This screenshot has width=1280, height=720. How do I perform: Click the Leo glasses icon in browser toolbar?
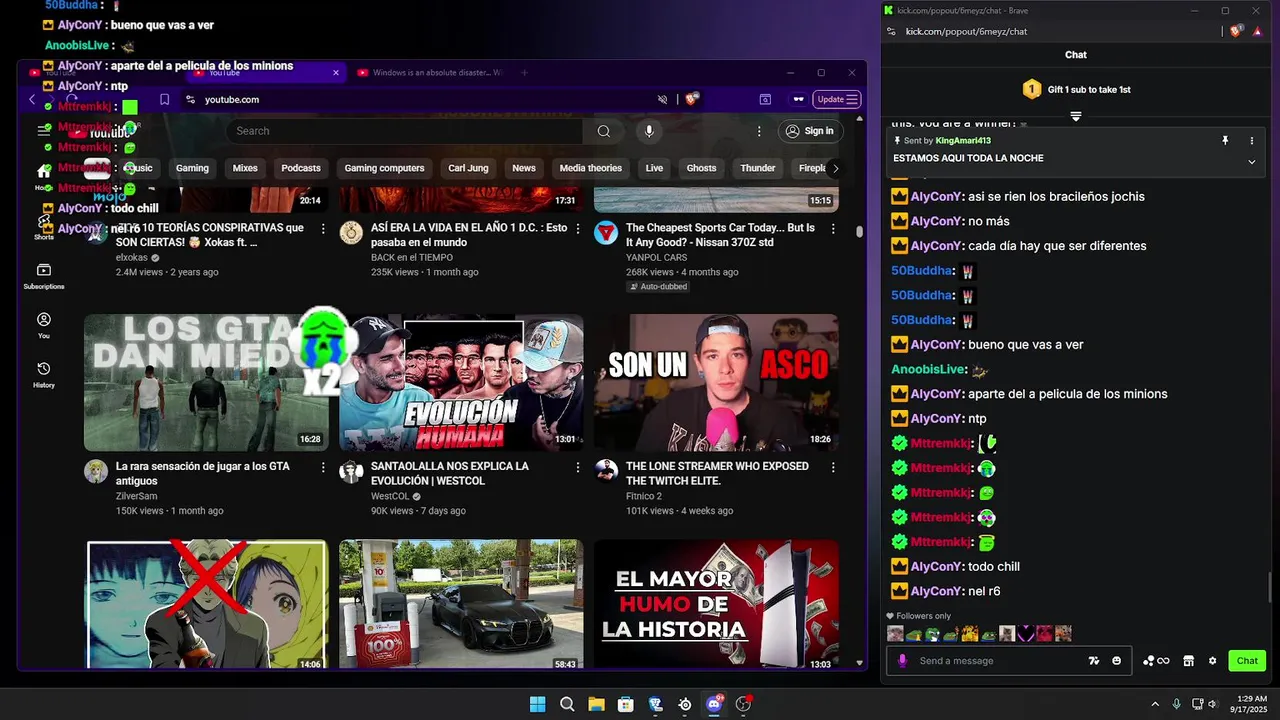(798, 99)
